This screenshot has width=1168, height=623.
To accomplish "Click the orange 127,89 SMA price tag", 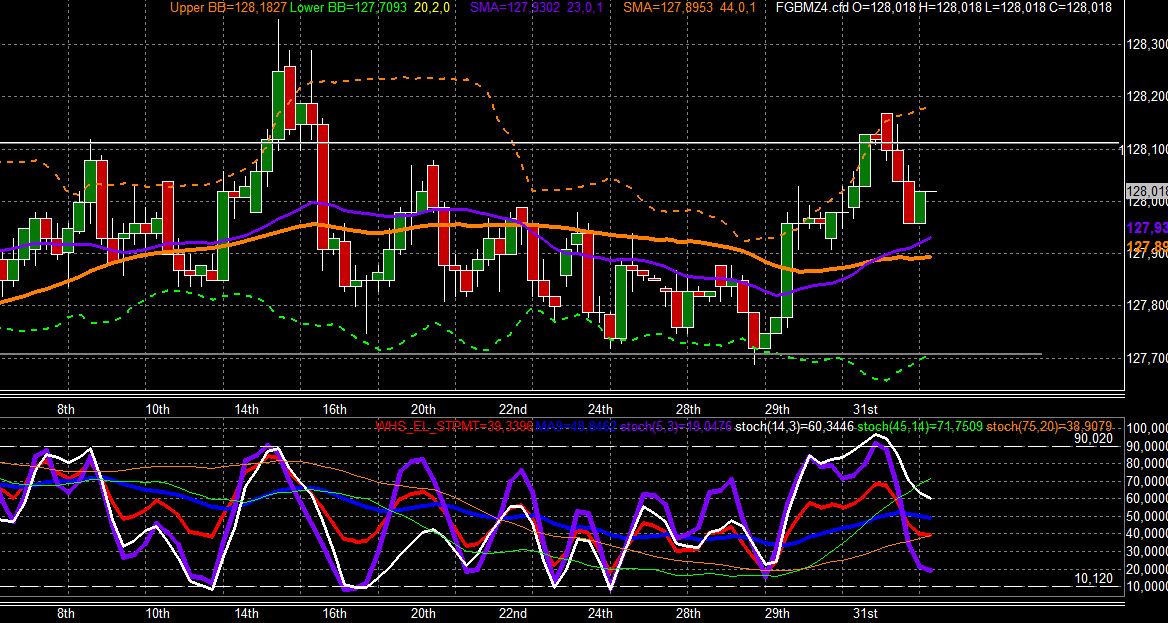I will point(1147,247).
